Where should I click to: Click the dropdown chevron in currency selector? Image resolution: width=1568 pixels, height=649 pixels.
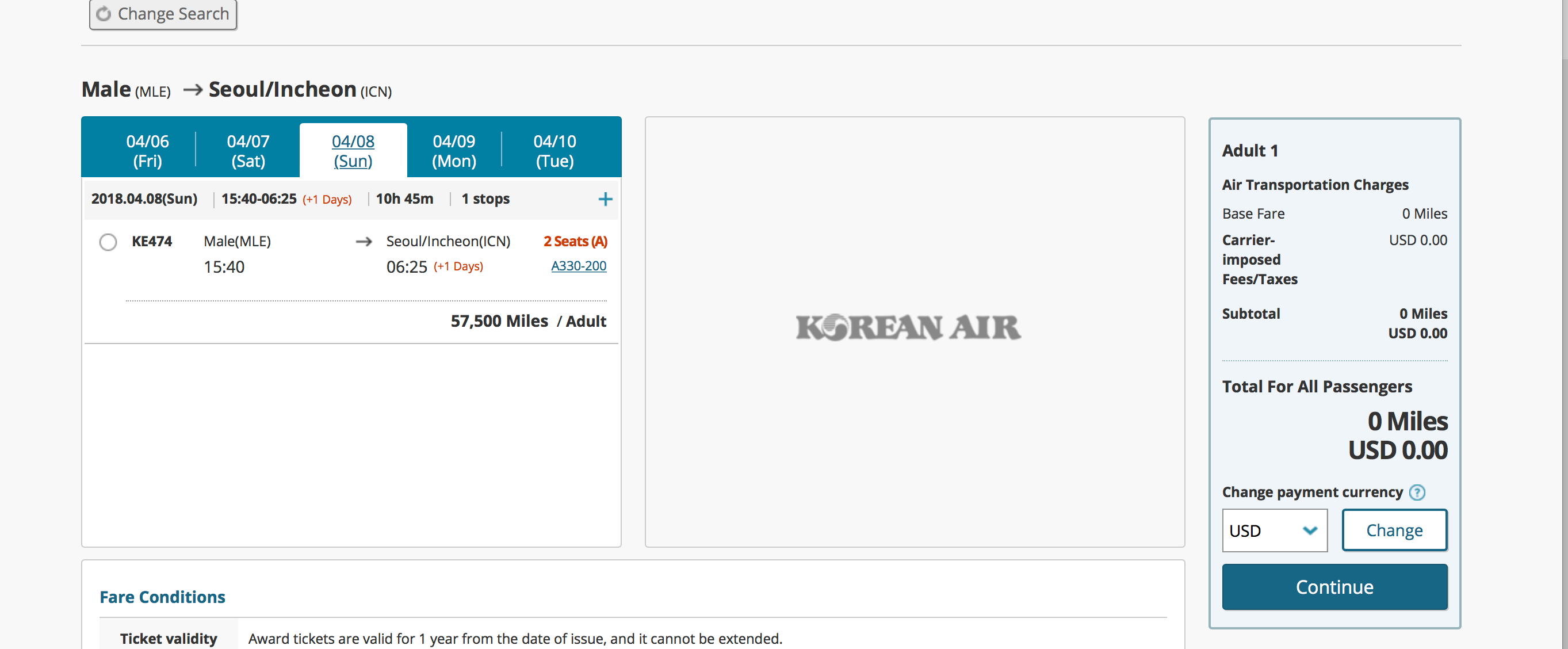pos(1310,530)
